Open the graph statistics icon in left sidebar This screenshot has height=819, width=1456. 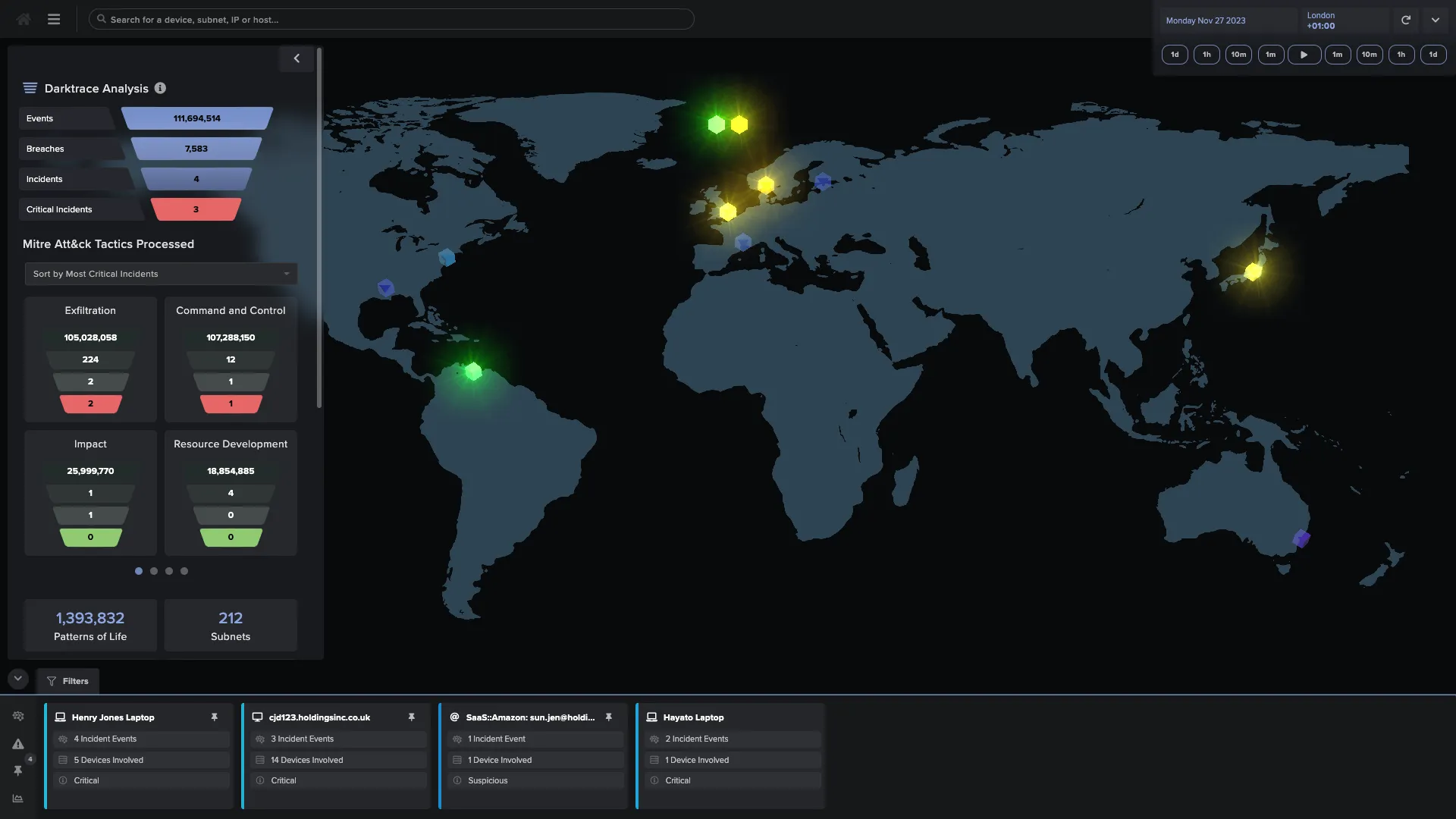tap(17, 799)
